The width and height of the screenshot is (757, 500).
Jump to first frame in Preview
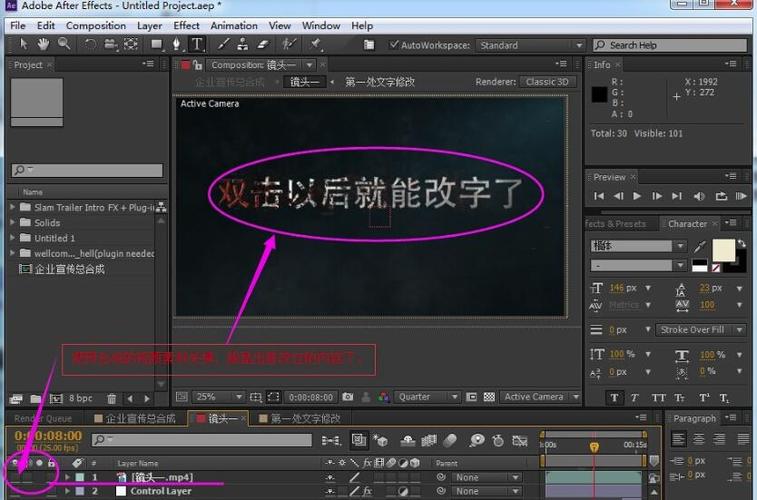(599, 196)
